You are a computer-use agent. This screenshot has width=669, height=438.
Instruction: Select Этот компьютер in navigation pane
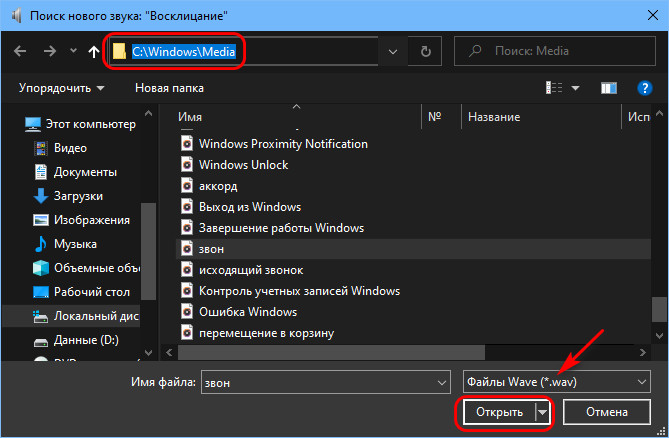pyautogui.click(x=81, y=124)
